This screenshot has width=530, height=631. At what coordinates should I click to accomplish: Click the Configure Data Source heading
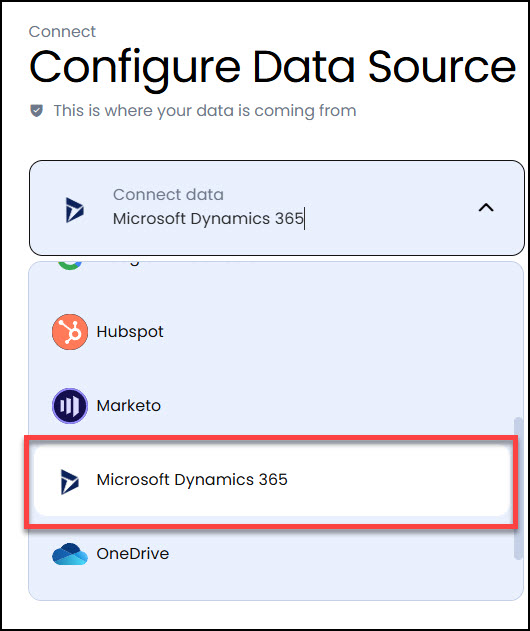click(x=273, y=68)
